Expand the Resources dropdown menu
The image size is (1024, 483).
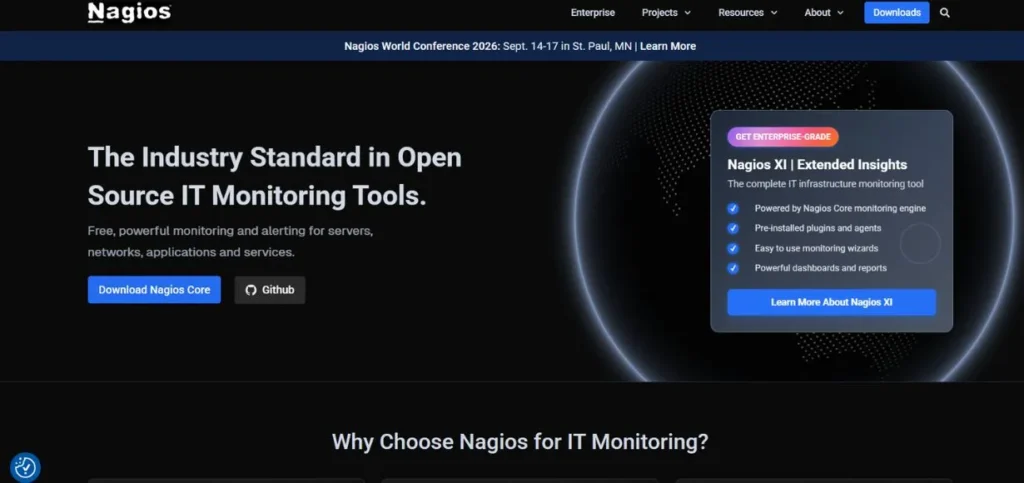tap(748, 13)
